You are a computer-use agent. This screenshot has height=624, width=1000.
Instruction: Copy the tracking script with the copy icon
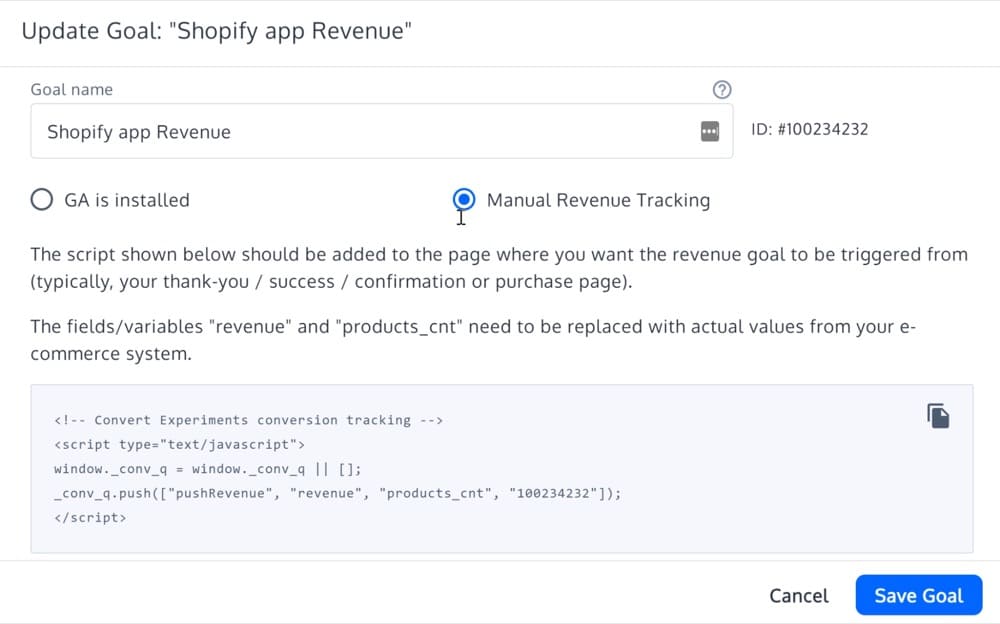(937, 416)
